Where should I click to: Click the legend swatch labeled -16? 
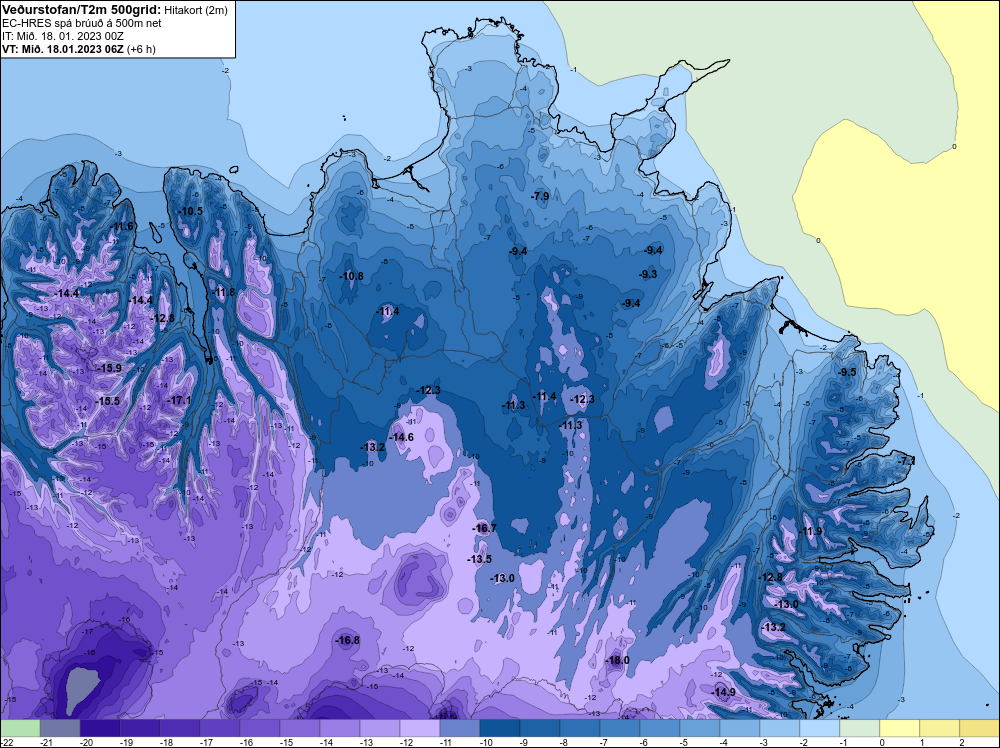260,728
